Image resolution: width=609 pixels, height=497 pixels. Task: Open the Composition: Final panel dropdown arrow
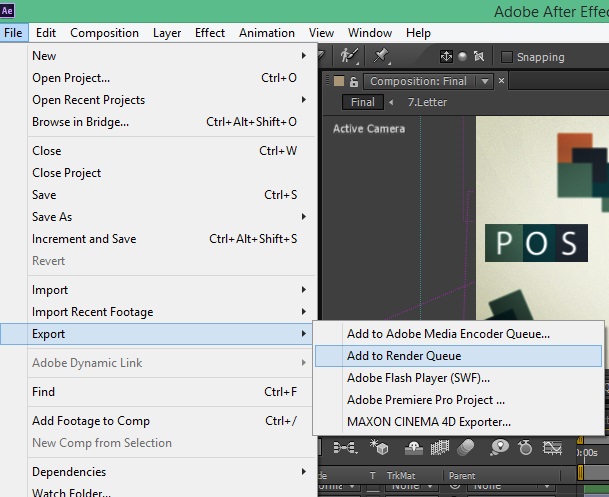tap(485, 82)
